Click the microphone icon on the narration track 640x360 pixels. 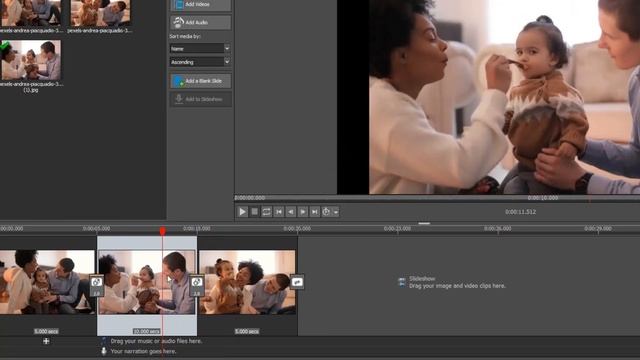coord(104,351)
